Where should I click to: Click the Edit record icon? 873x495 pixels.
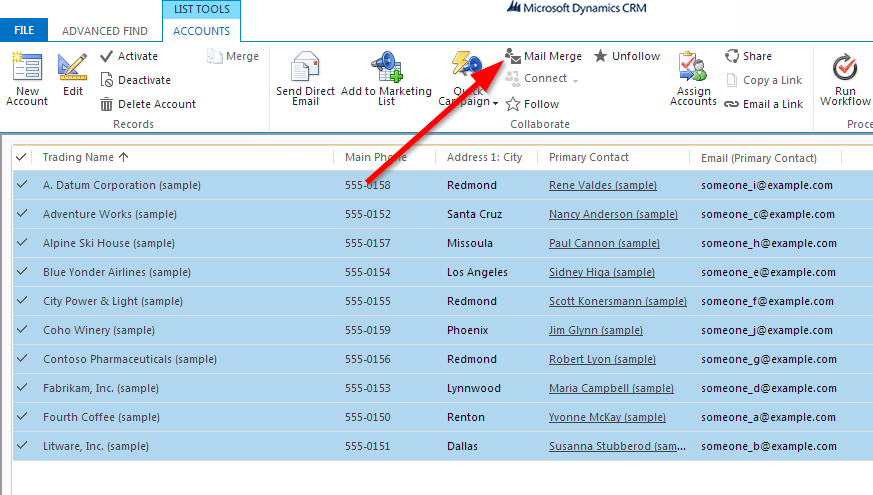(72, 67)
